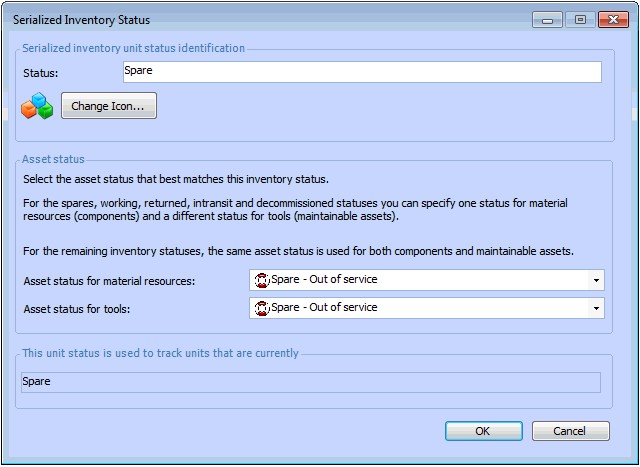Click the colored cubes status icon
The height and width of the screenshot is (467, 640).
coord(36,106)
